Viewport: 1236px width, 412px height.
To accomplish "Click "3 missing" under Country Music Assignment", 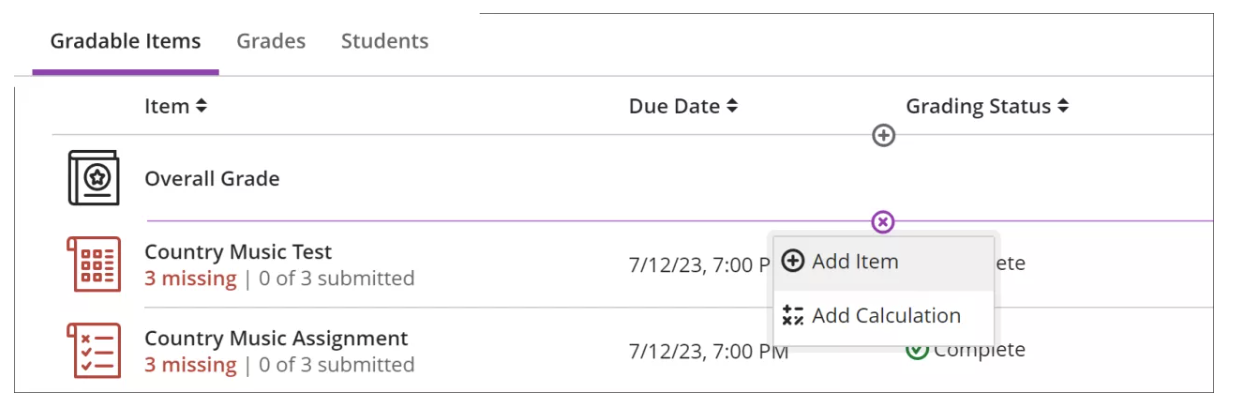I will coord(190,365).
